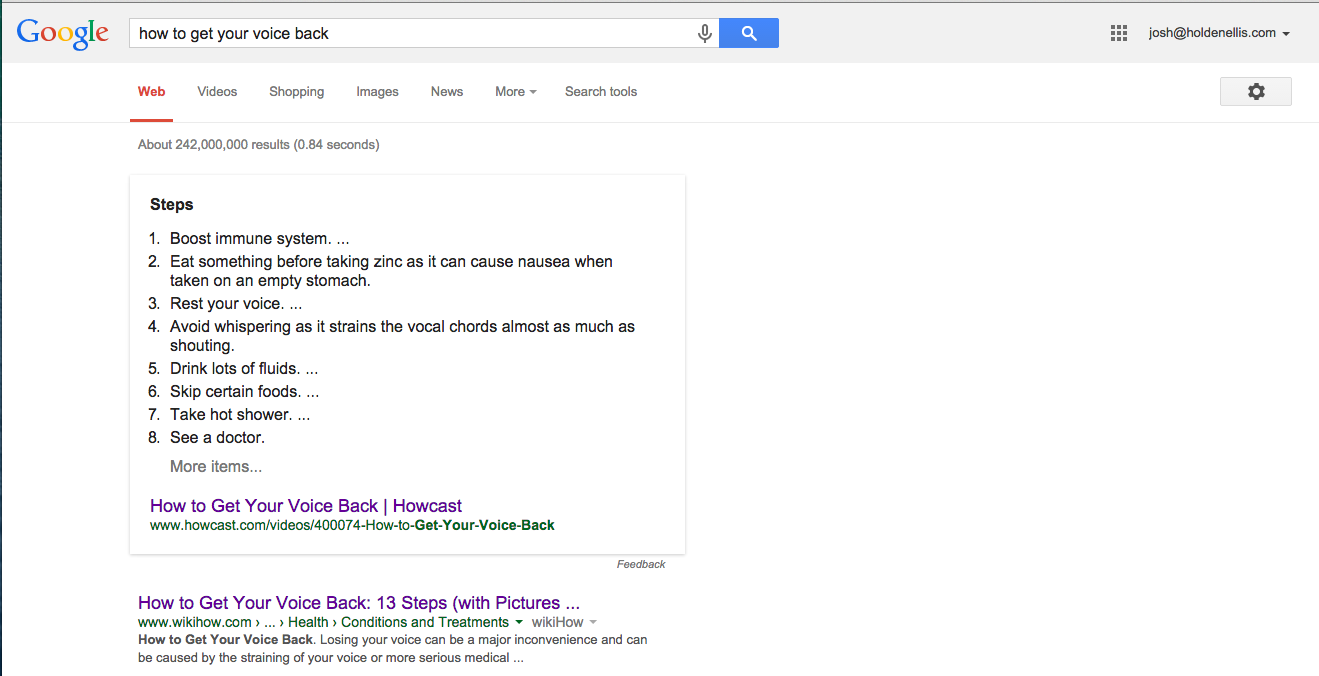The image size is (1319, 676).
Task: Open the Google apps grid
Action: pos(1119,33)
